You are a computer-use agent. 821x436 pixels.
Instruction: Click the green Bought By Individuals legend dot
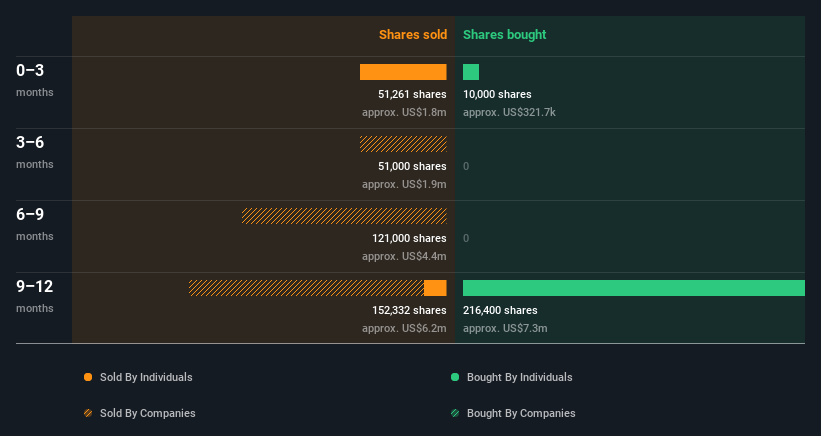(455, 377)
